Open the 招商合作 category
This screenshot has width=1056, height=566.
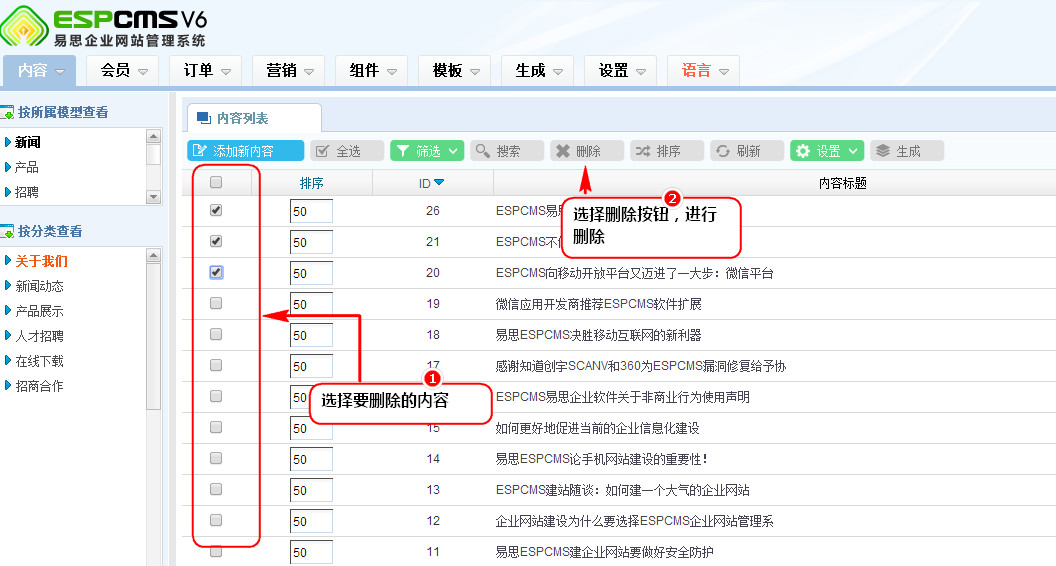click(40, 386)
